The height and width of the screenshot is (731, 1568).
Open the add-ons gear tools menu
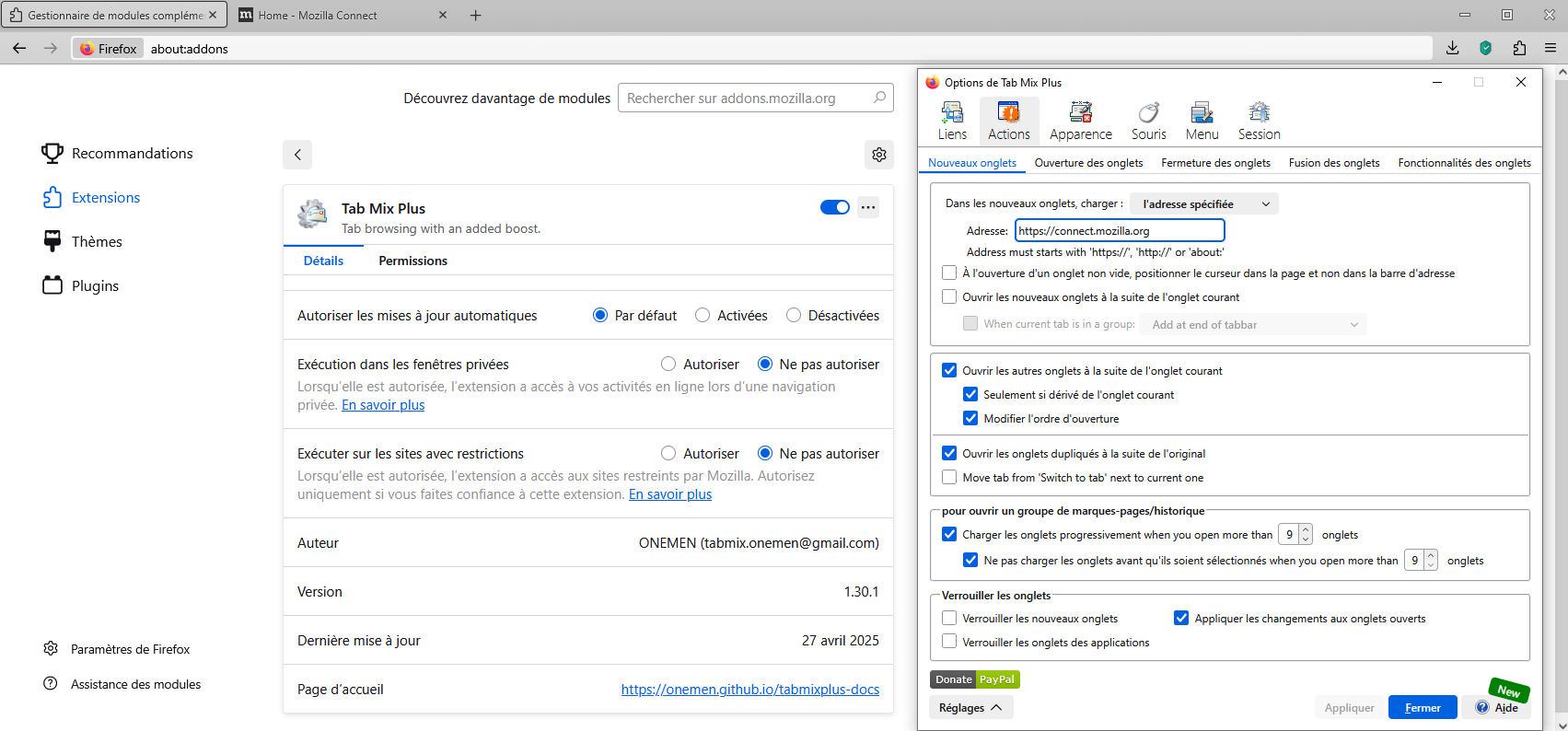point(879,155)
